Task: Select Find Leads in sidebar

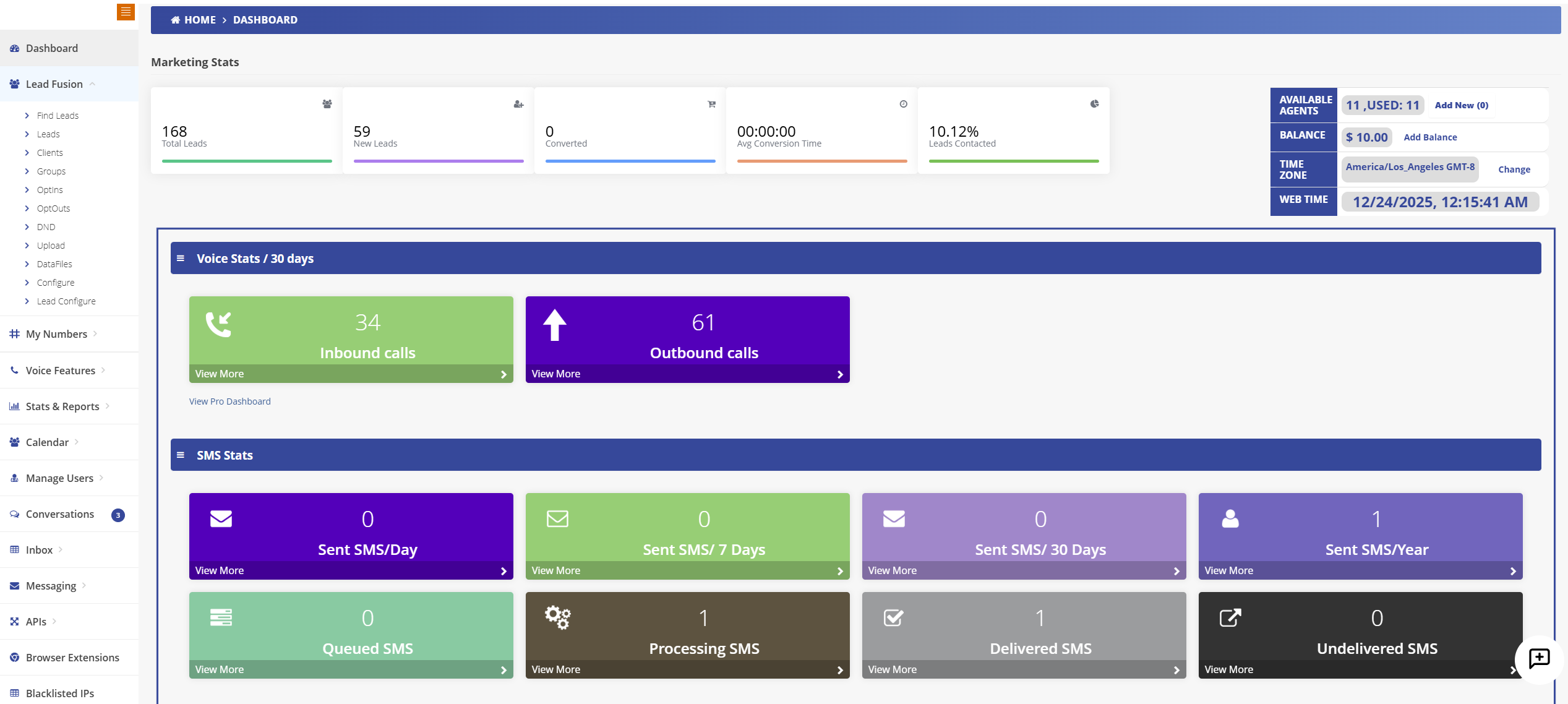Action: click(x=58, y=116)
